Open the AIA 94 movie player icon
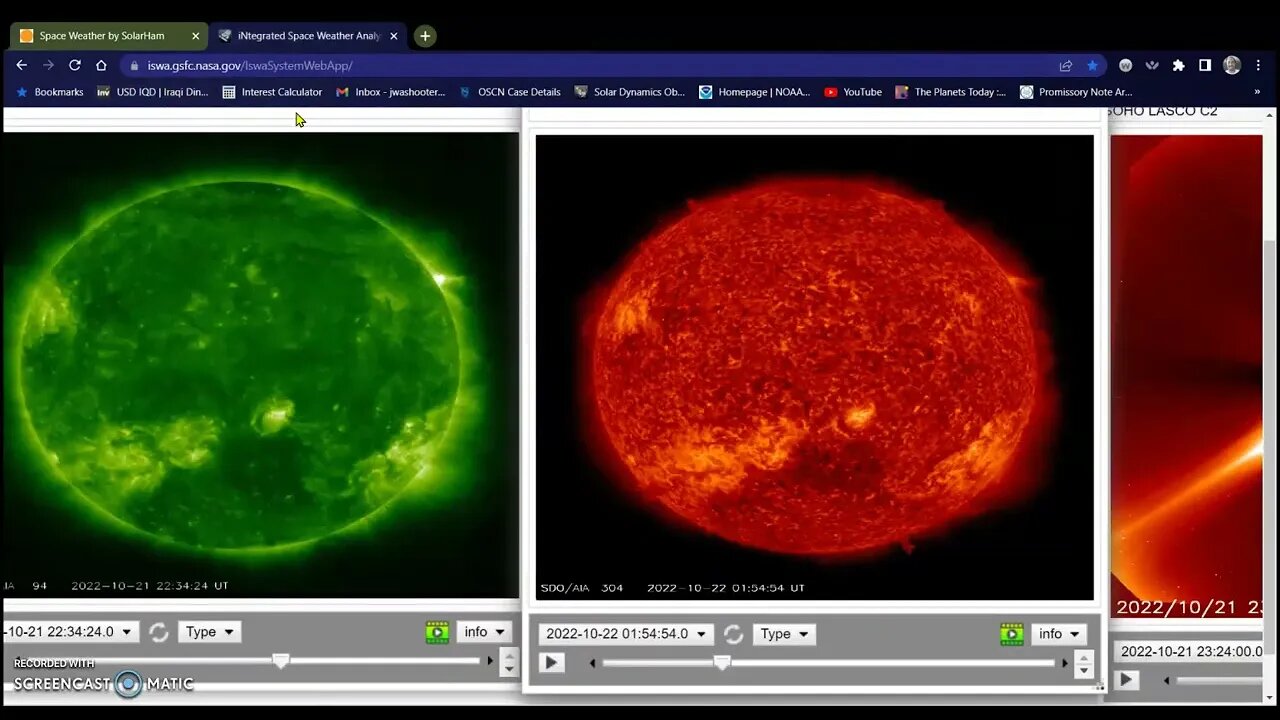This screenshot has height=720, width=1280. [437, 632]
